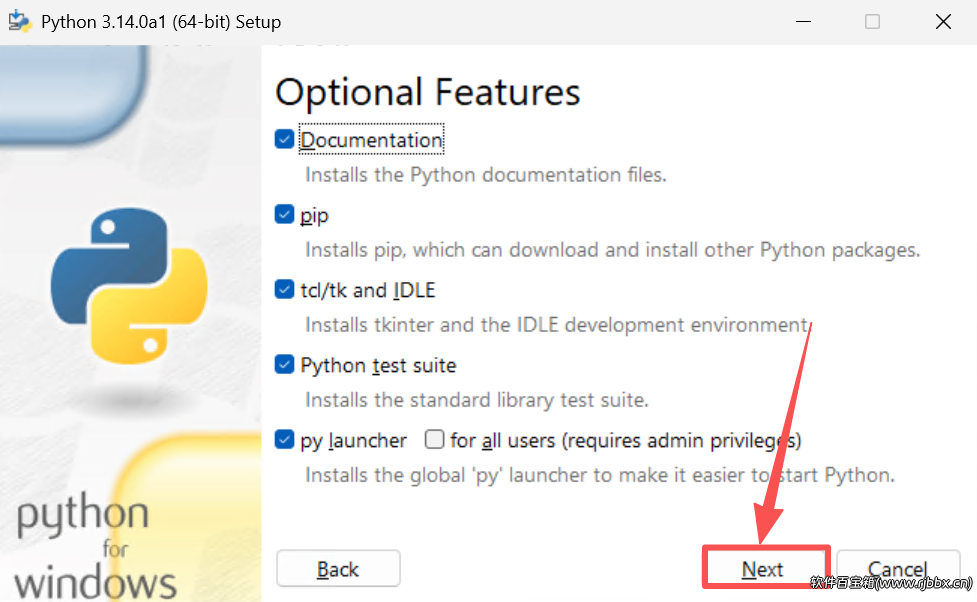Cancel the Python setup
The image size is (977, 602).
point(897,568)
